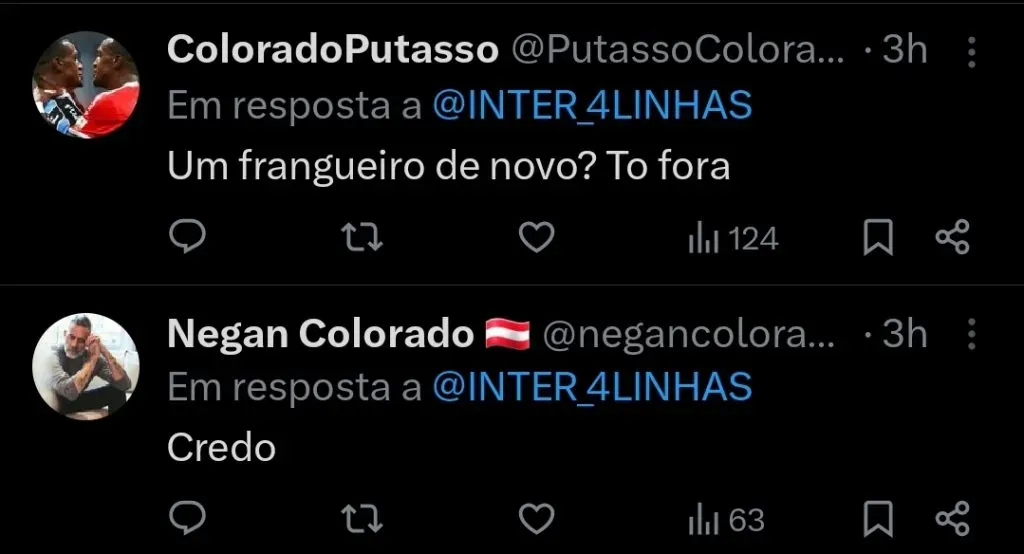The height and width of the screenshot is (554, 1024).
Task: Bookmark Negan Colorado's tweet
Action: point(878,519)
